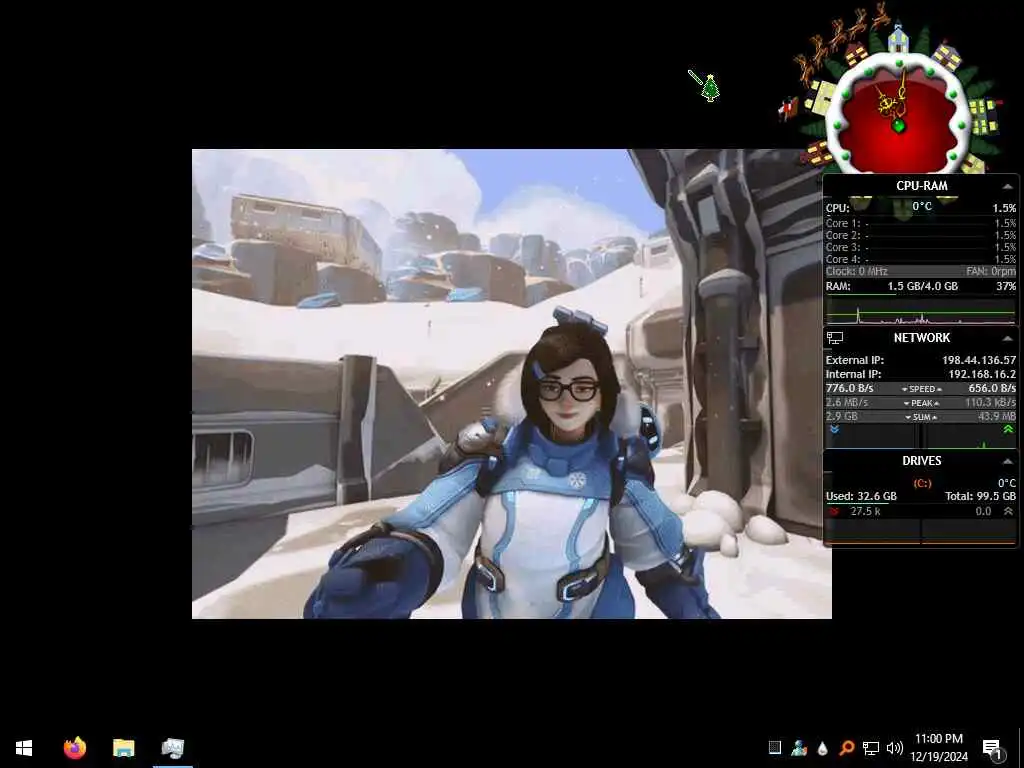Click the NETWORK panel title
Image resolution: width=1024 pixels, height=768 pixels.
[921, 338]
